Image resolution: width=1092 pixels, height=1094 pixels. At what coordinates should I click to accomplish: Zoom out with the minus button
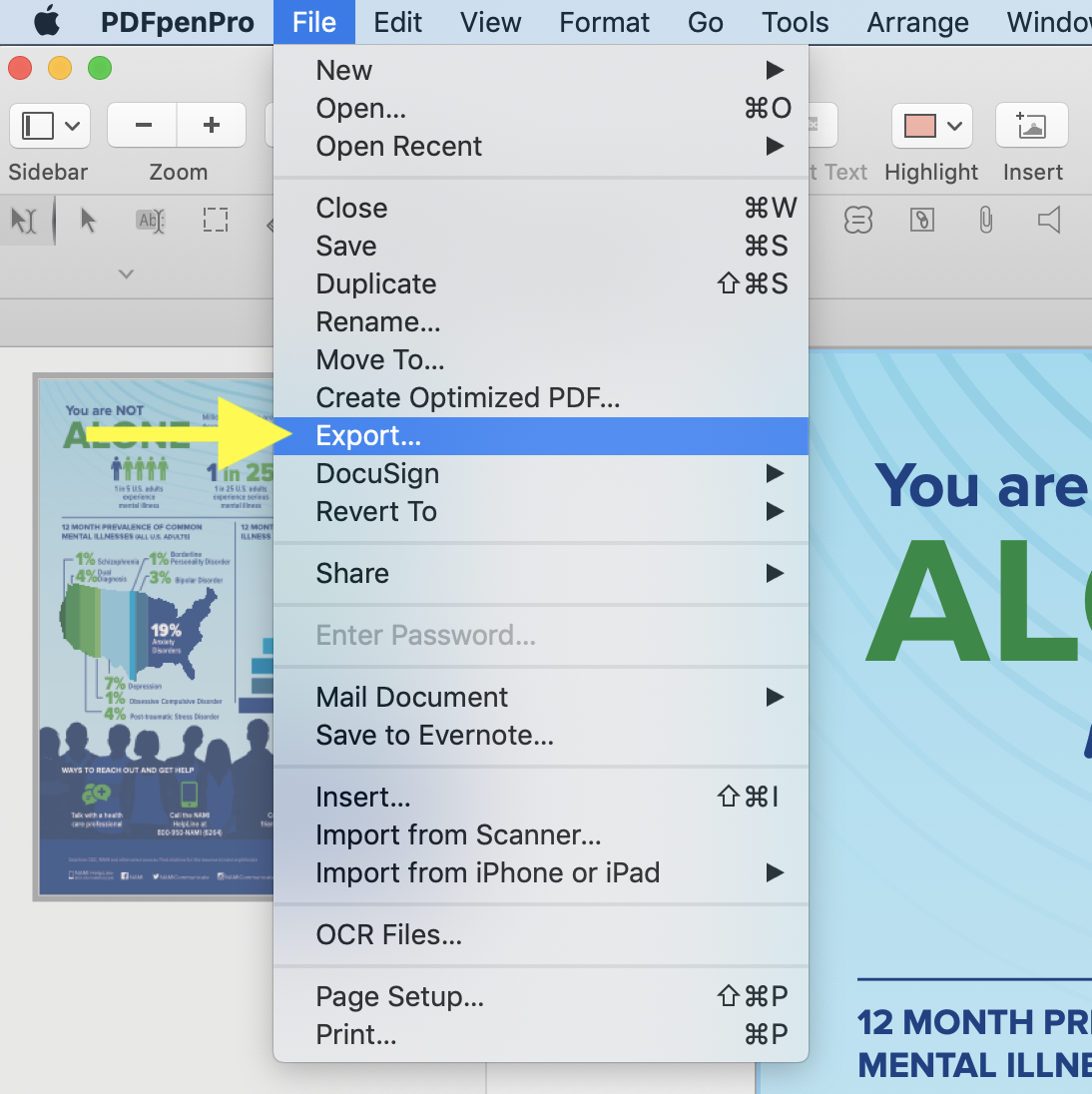(143, 125)
